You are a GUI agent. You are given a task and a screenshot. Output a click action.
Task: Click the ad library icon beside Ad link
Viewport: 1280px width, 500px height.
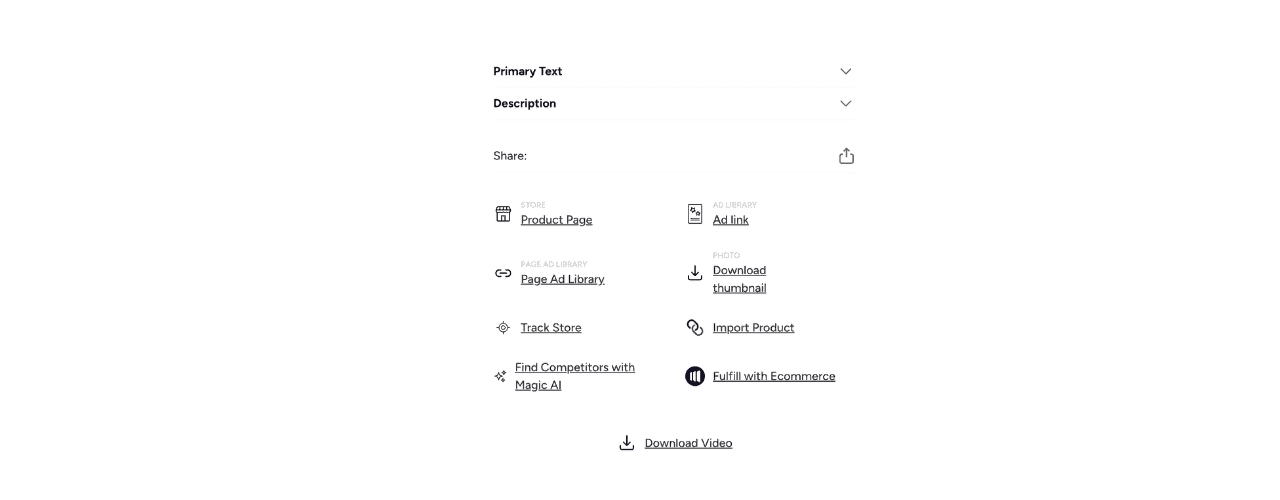click(x=695, y=214)
